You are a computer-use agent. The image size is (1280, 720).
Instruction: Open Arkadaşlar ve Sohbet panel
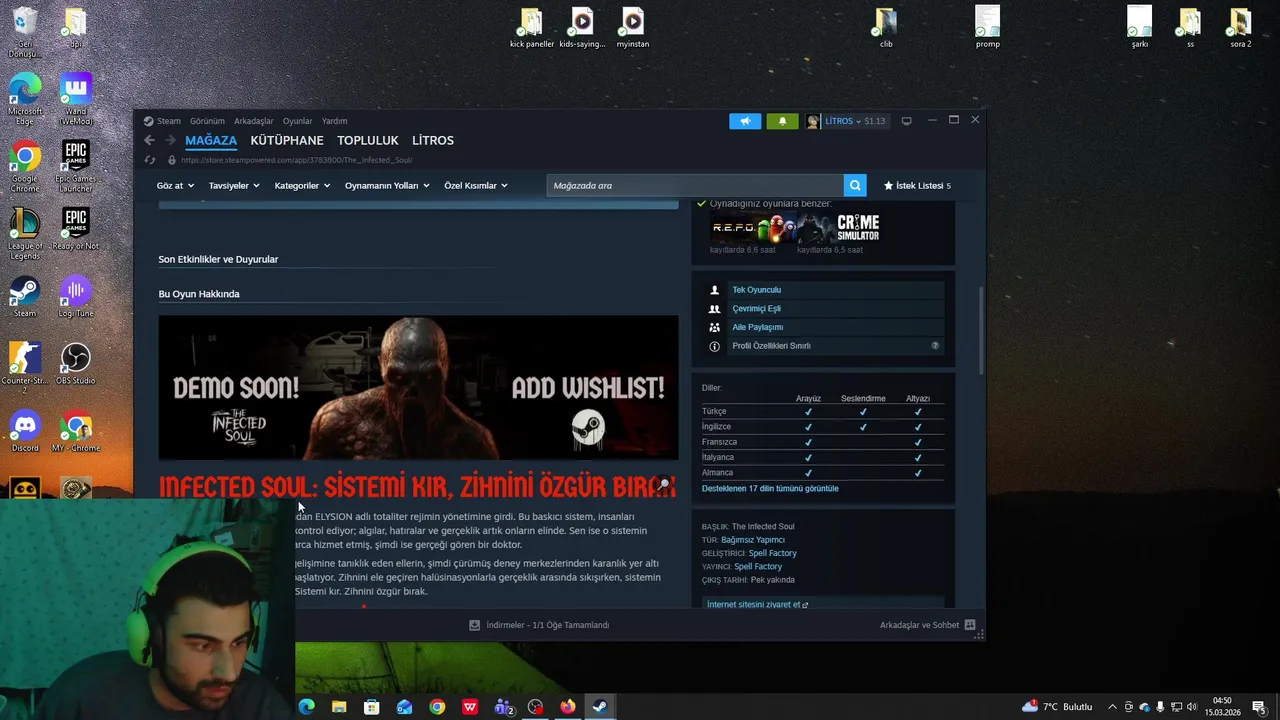tap(927, 625)
